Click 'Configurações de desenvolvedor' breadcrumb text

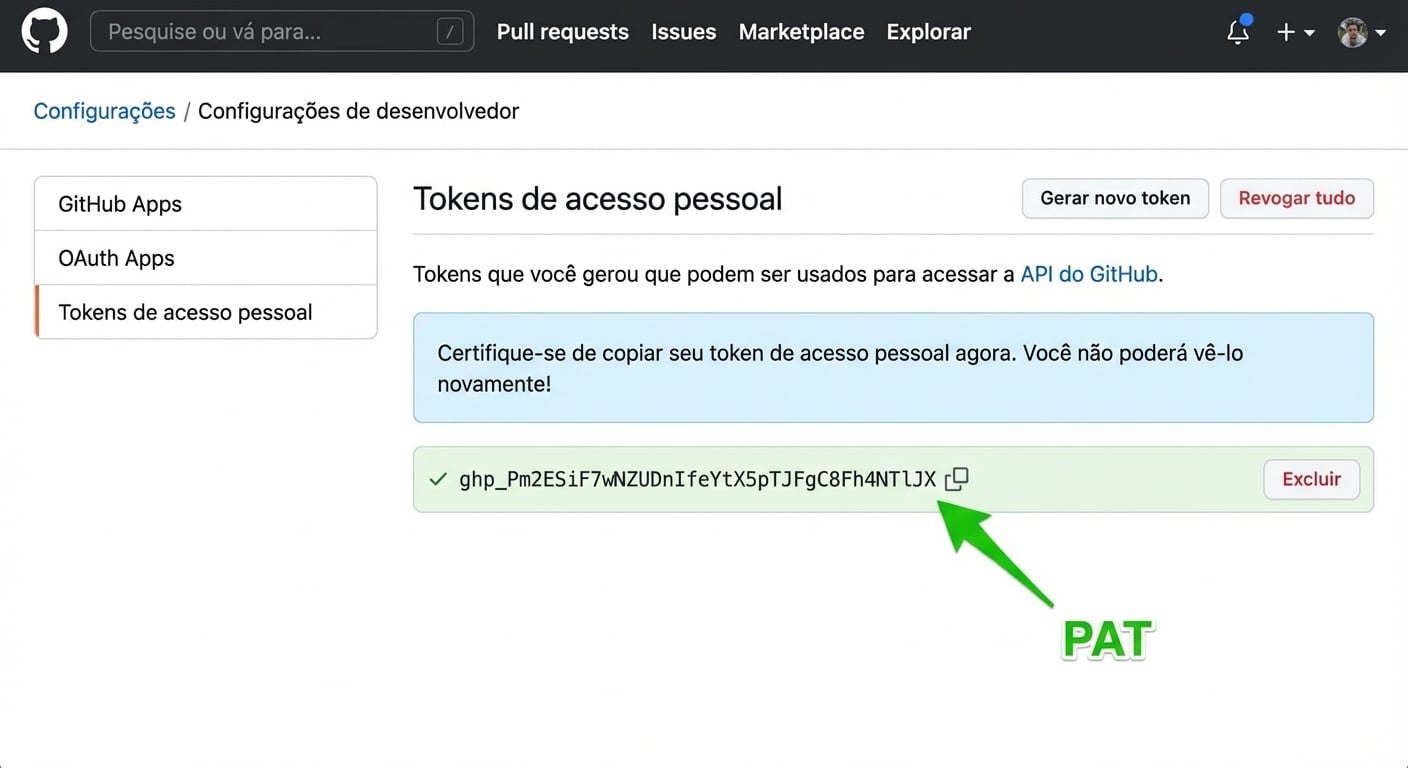point(358,111)
